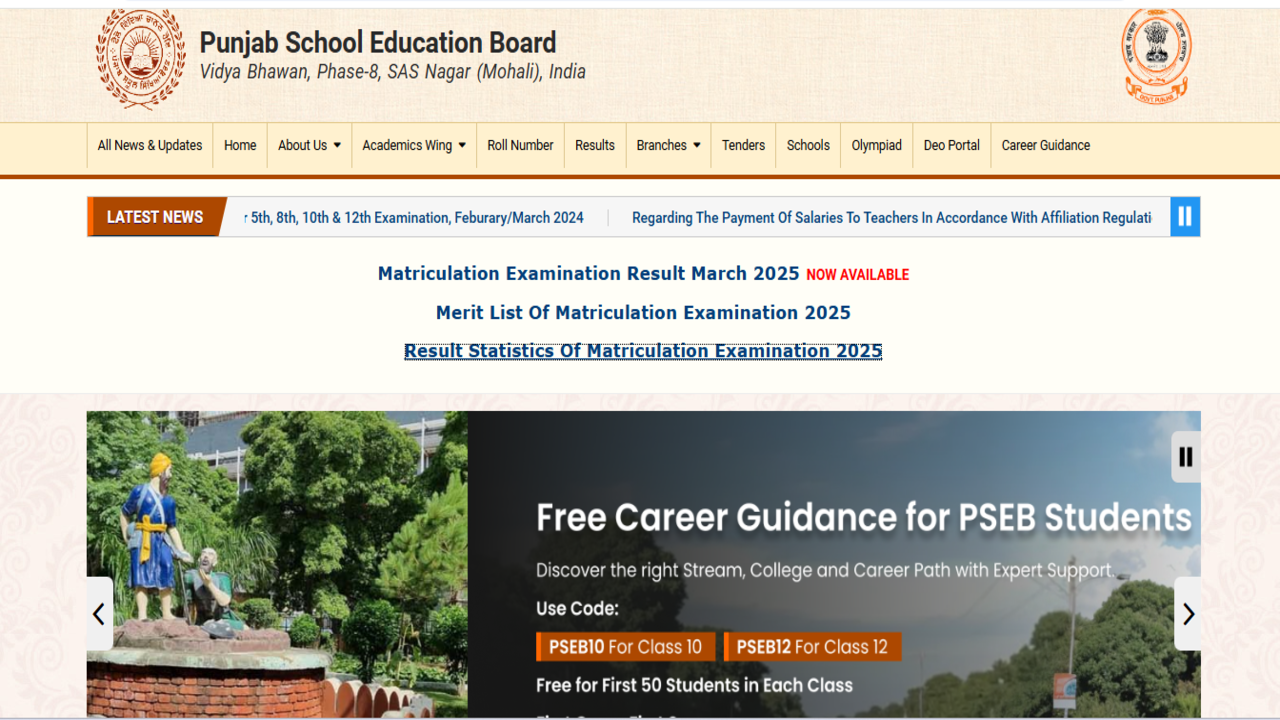Open Matriculation Examination Result March 2025
The image size is (1280, 720).
[589, 273]
